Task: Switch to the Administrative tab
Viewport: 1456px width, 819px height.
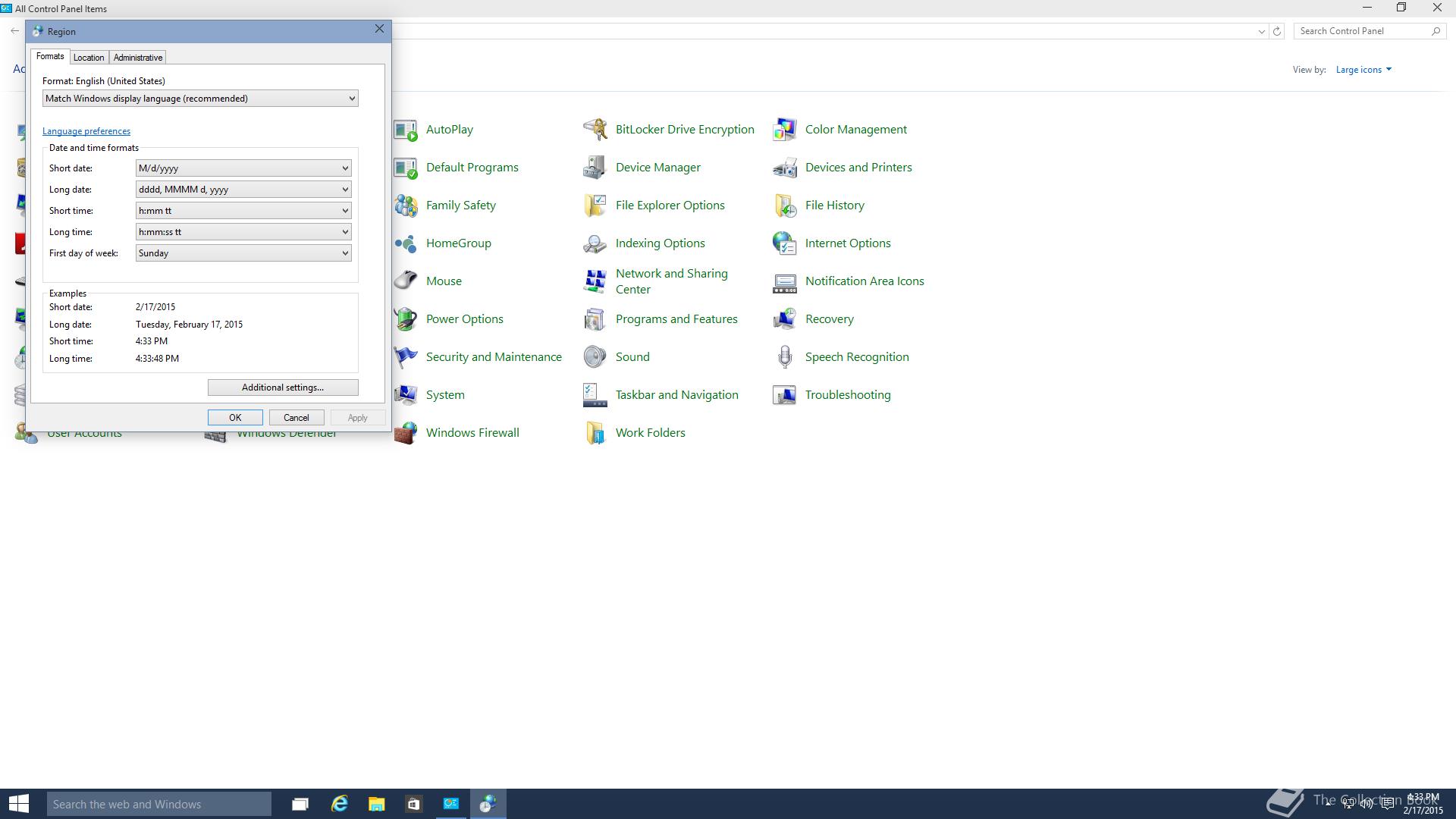Action: (138, 58)
